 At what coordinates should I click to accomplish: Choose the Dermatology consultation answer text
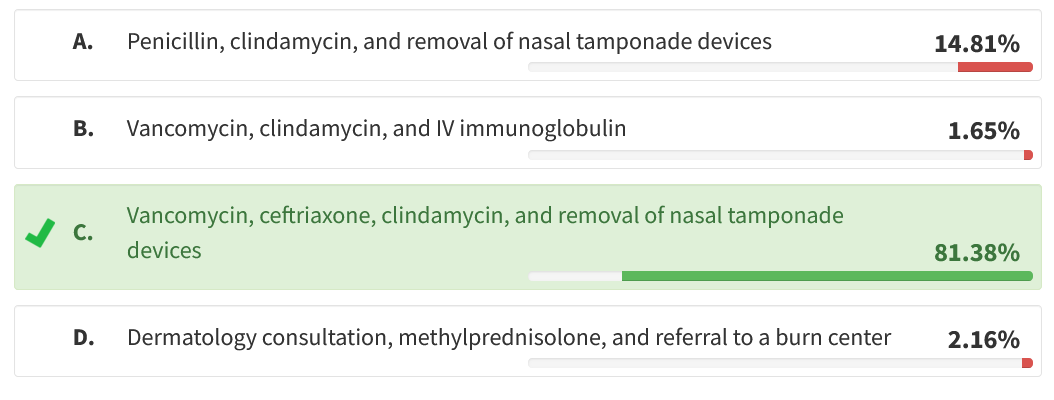pyautogui.click(x=508, y=338)
